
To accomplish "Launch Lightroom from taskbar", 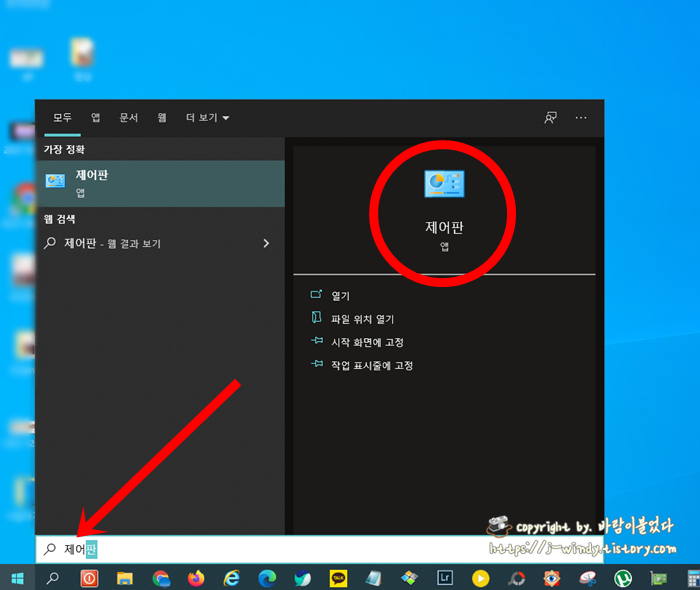I will point(445,578).
